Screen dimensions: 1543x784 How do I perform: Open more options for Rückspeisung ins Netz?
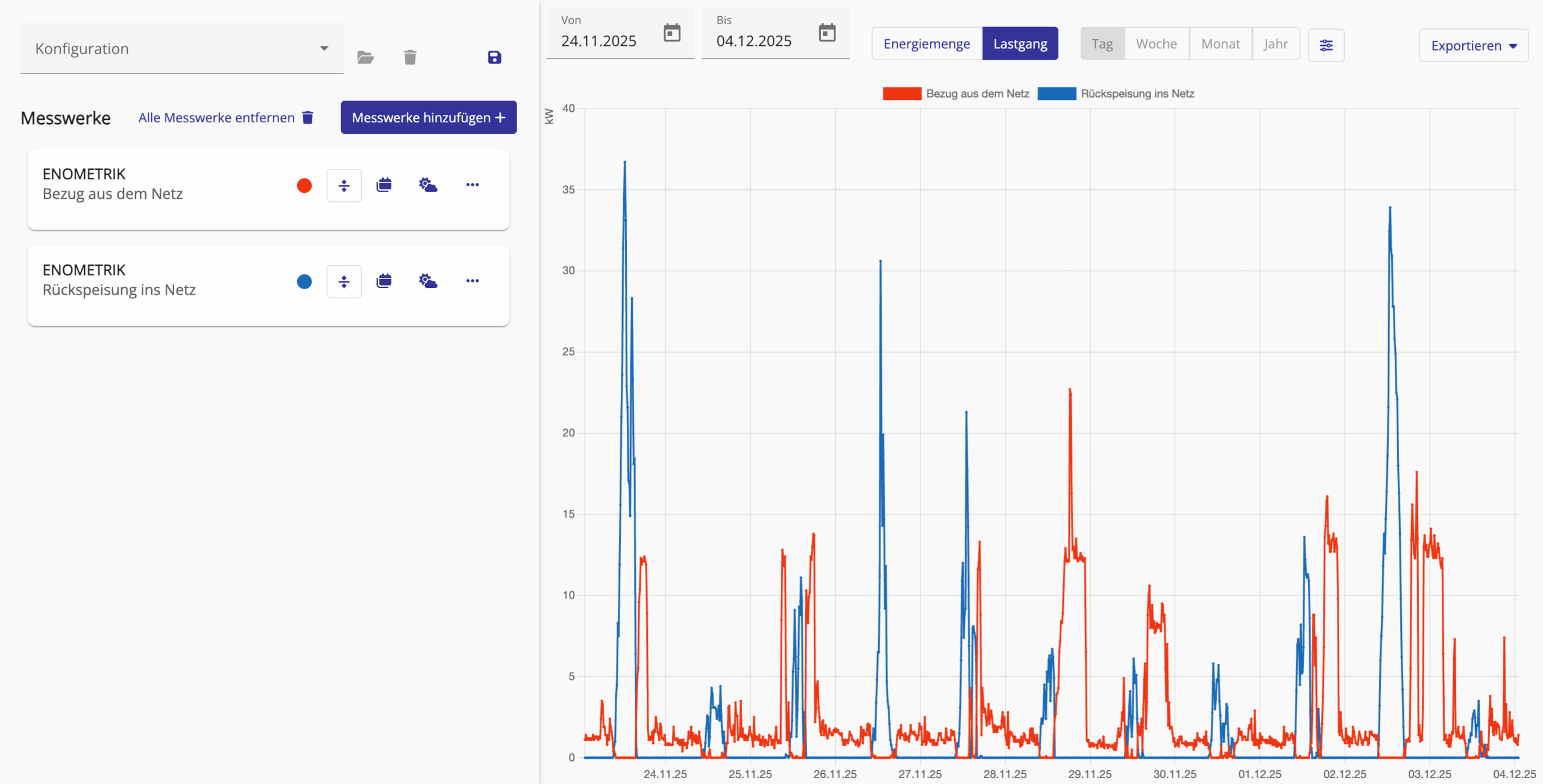(472, 281)
